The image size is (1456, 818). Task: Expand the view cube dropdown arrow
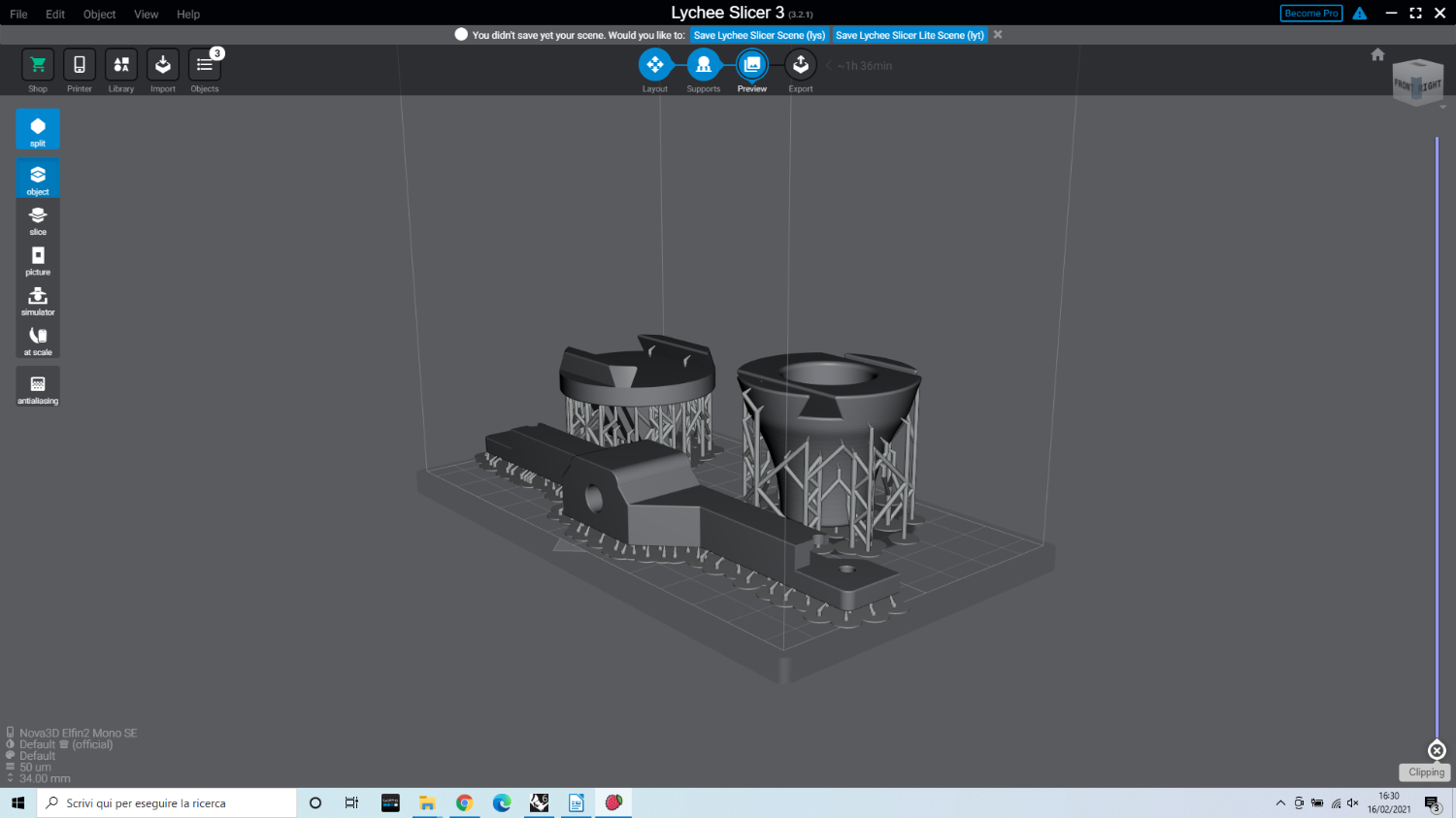click(x=1443, y=107)
